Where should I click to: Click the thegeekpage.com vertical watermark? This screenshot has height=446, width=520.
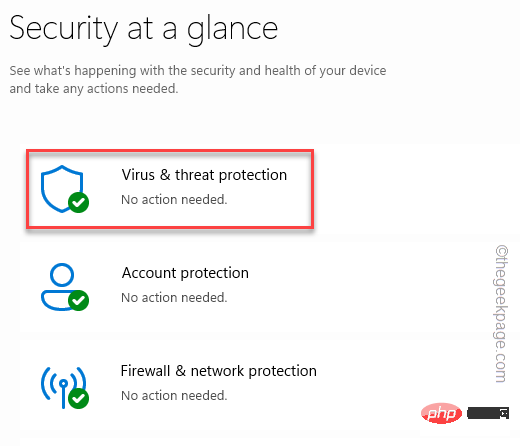point(501,314)
